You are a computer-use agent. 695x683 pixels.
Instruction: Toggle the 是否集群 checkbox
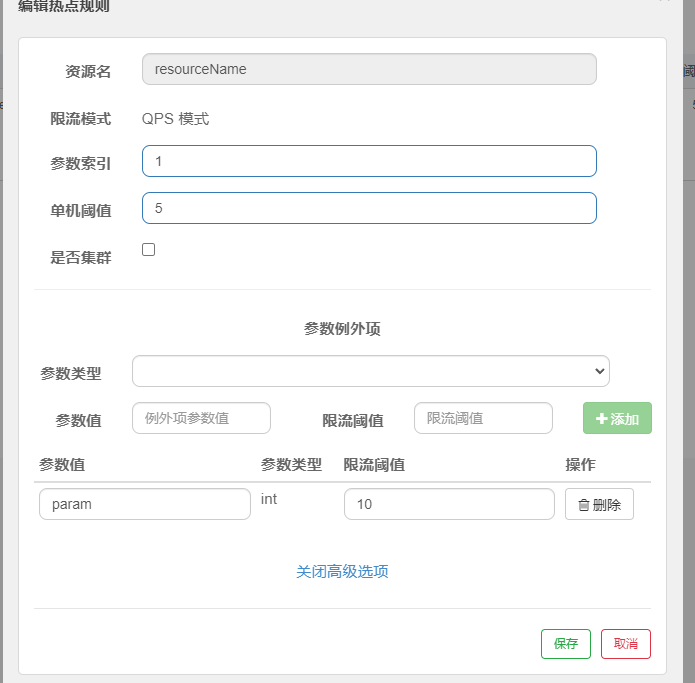(149, 250)
